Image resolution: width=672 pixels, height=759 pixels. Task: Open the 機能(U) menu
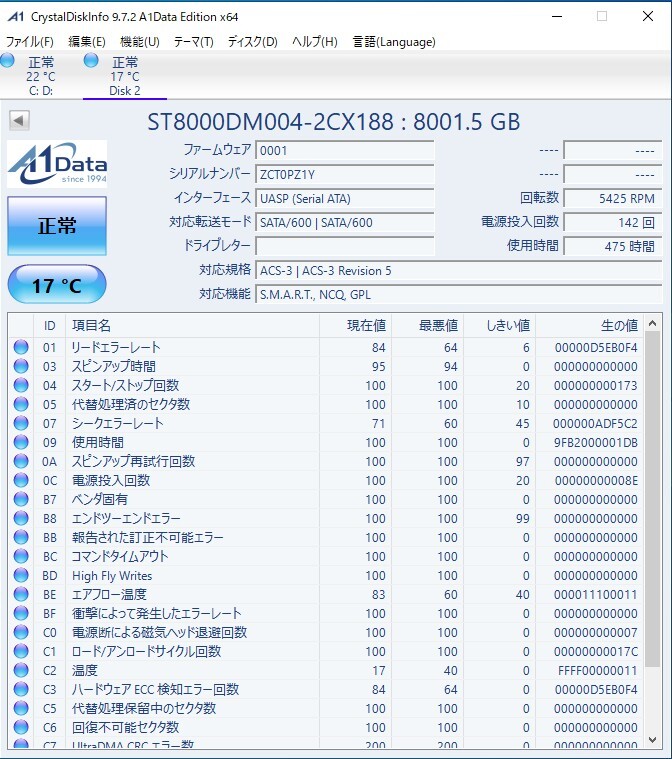[139, 42]
